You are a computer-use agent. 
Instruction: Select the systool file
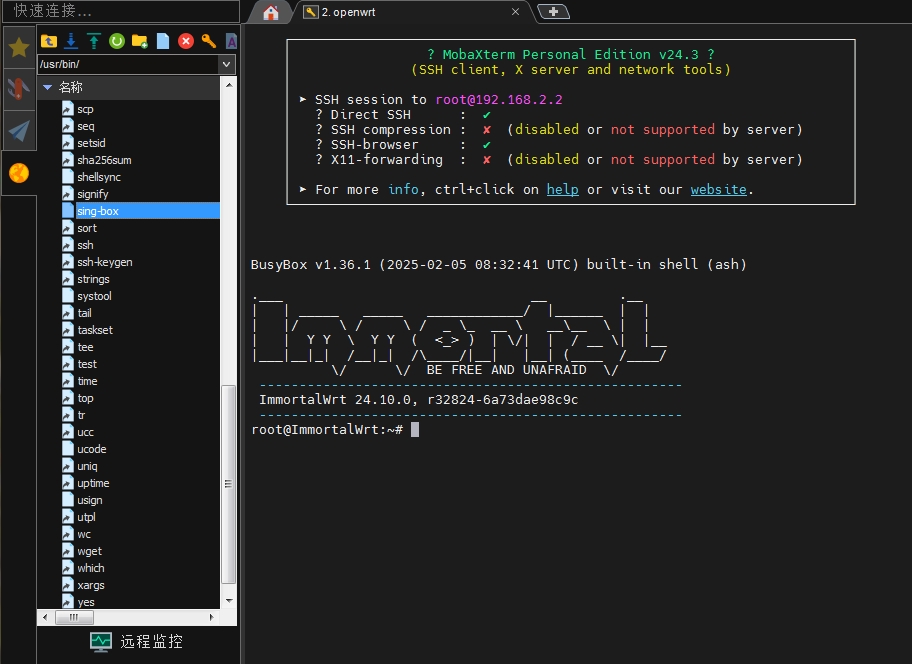[x=94, y=296]
